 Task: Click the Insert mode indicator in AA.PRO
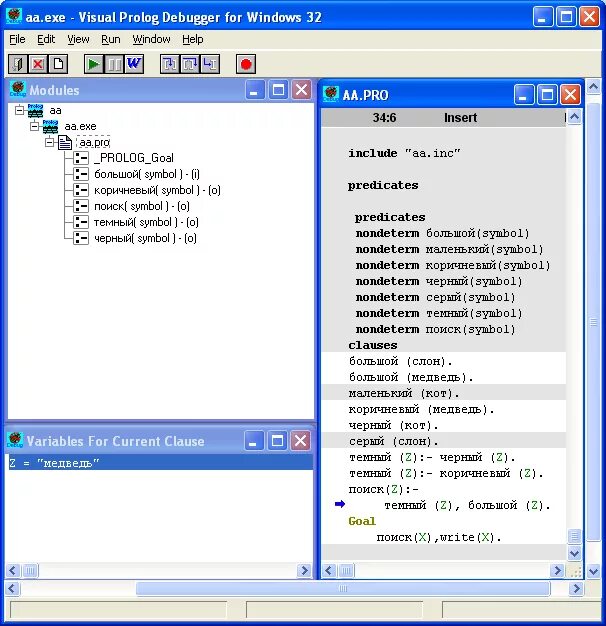460,117
